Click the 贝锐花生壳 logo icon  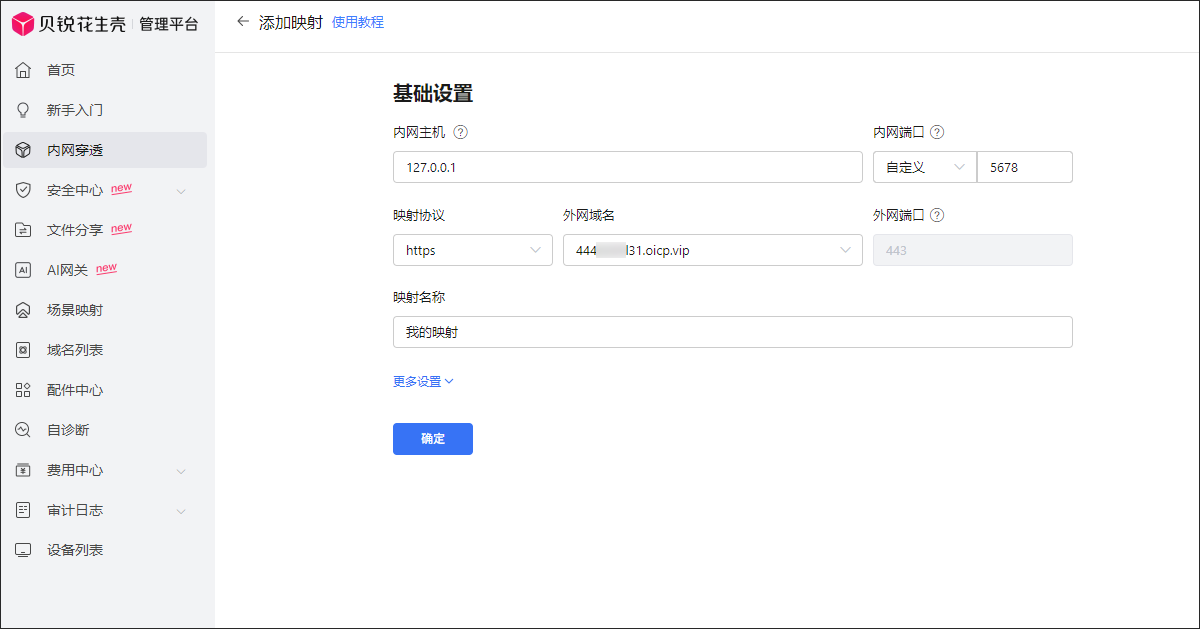pos(22,24)
